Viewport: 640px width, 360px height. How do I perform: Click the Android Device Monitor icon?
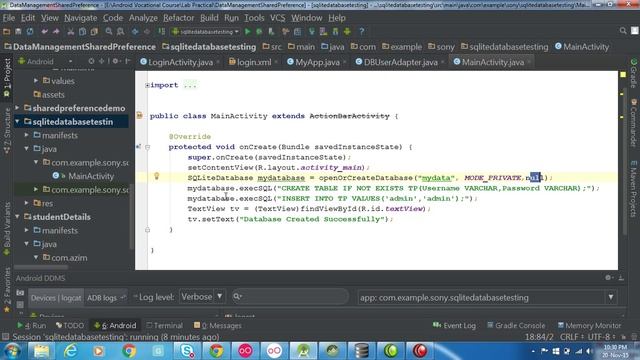click(347, 31)
